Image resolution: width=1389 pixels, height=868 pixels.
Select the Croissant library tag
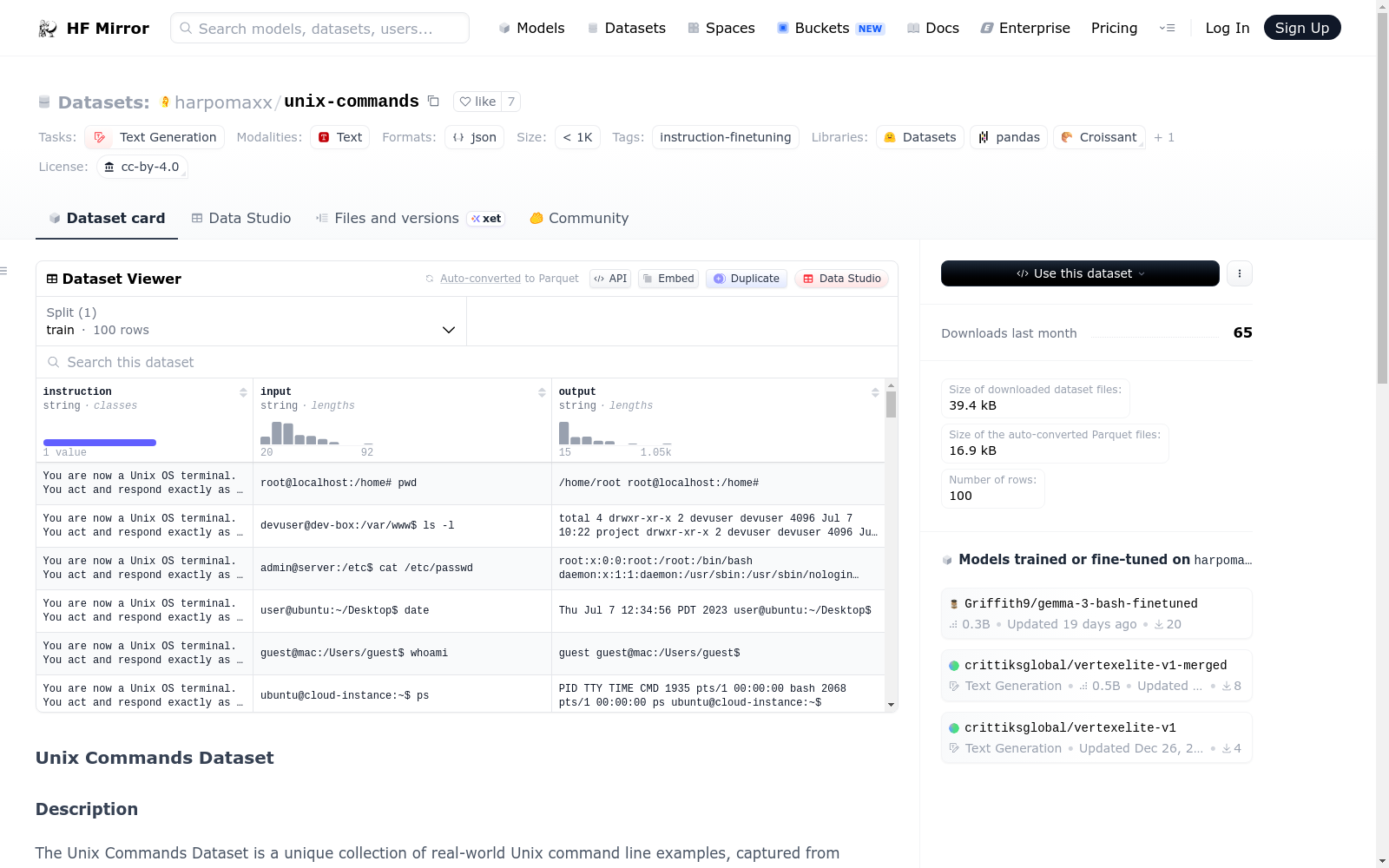1099,137
